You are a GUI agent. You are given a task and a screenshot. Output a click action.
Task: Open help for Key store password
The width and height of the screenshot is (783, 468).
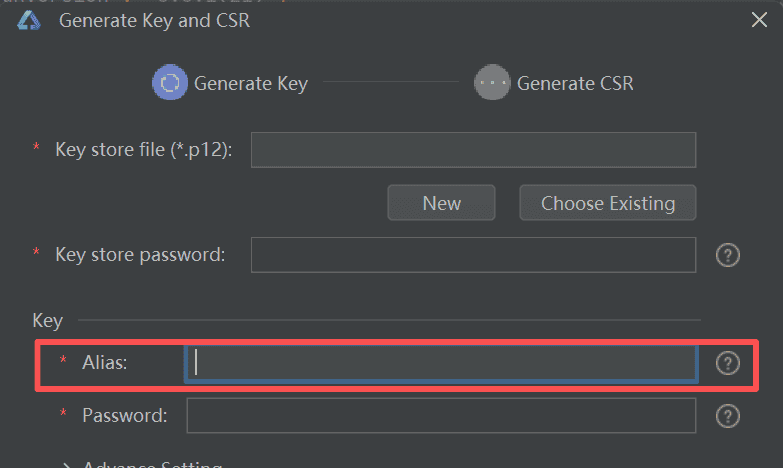click(728, 255)
